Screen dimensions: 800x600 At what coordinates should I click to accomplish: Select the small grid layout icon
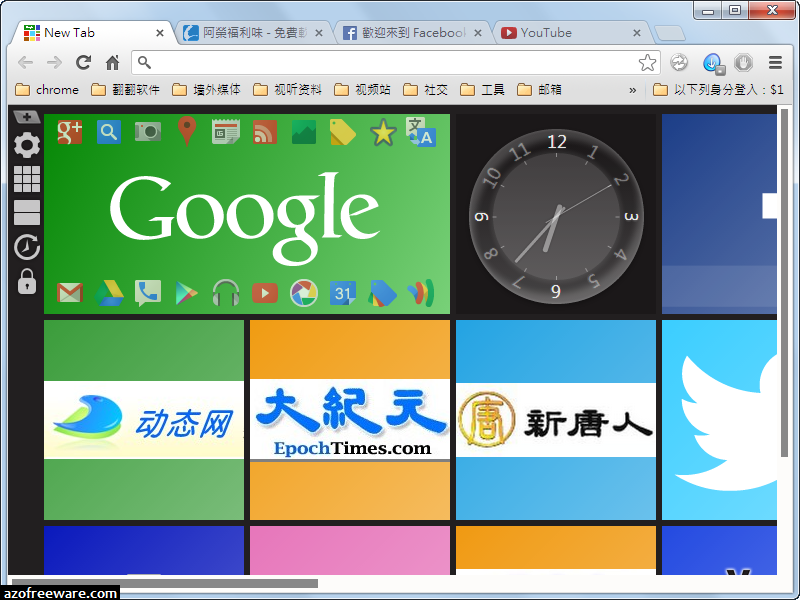[27, 179]
